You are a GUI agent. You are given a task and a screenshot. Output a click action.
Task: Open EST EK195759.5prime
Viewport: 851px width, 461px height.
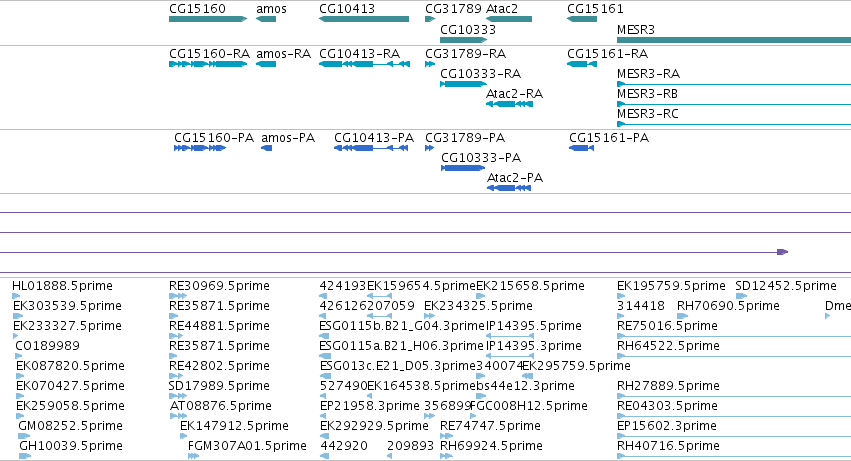(x=671, y=286)
